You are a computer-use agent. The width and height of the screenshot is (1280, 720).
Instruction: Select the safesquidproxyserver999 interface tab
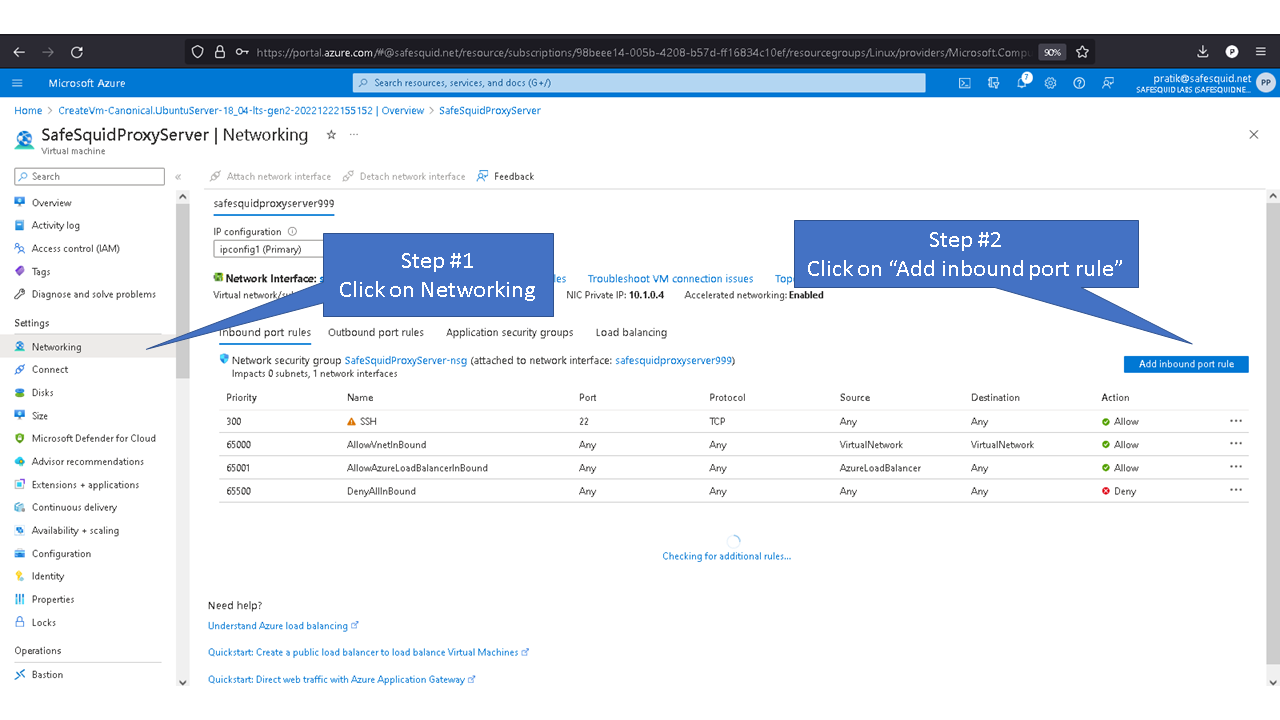[274, 203]
